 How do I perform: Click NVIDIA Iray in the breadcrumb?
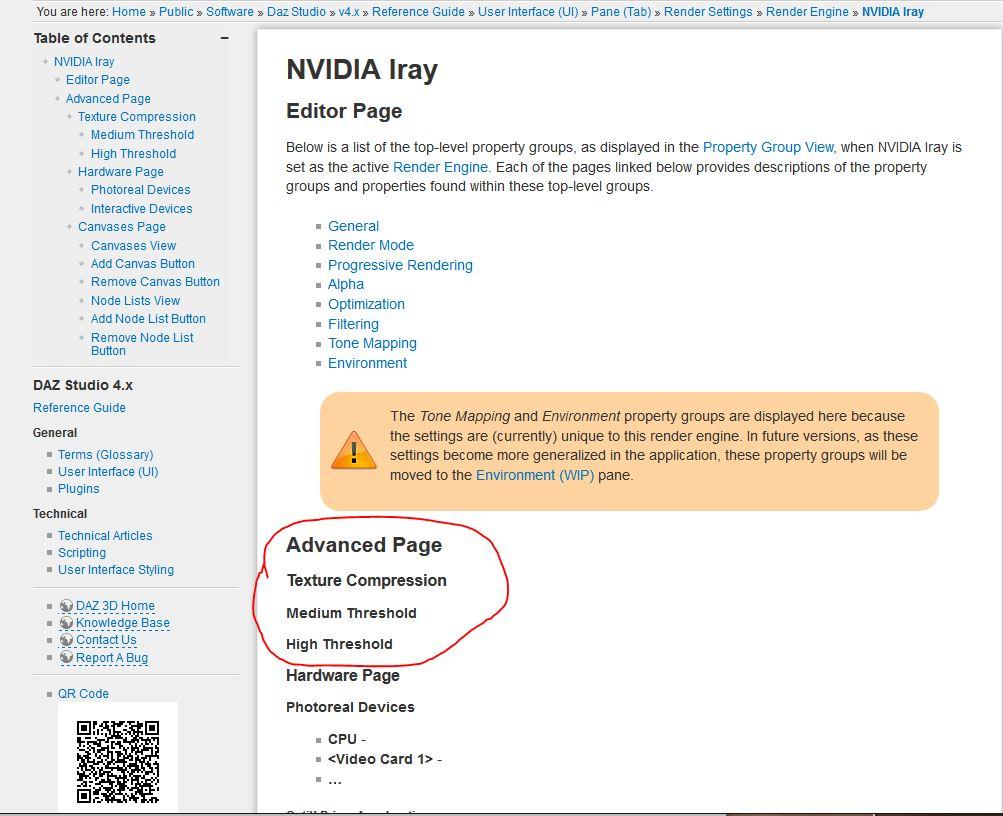(893, 12)
